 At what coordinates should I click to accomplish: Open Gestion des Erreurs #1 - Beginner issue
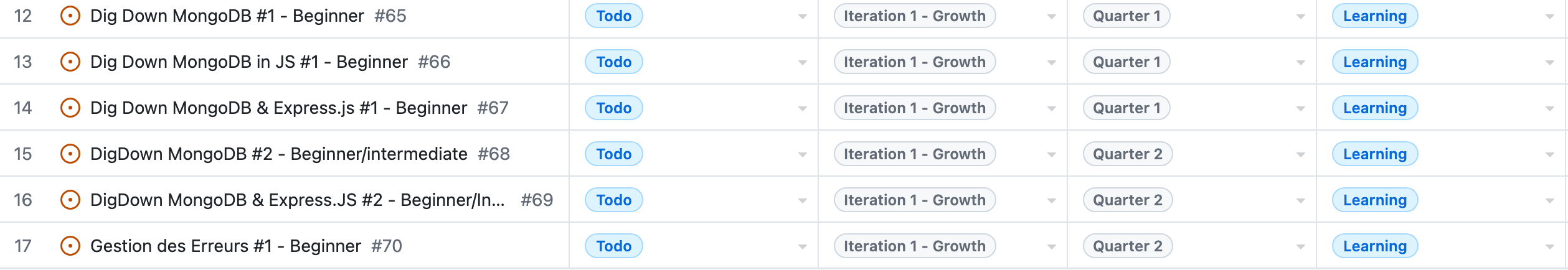pyautogui.click(x=225, y=246)
